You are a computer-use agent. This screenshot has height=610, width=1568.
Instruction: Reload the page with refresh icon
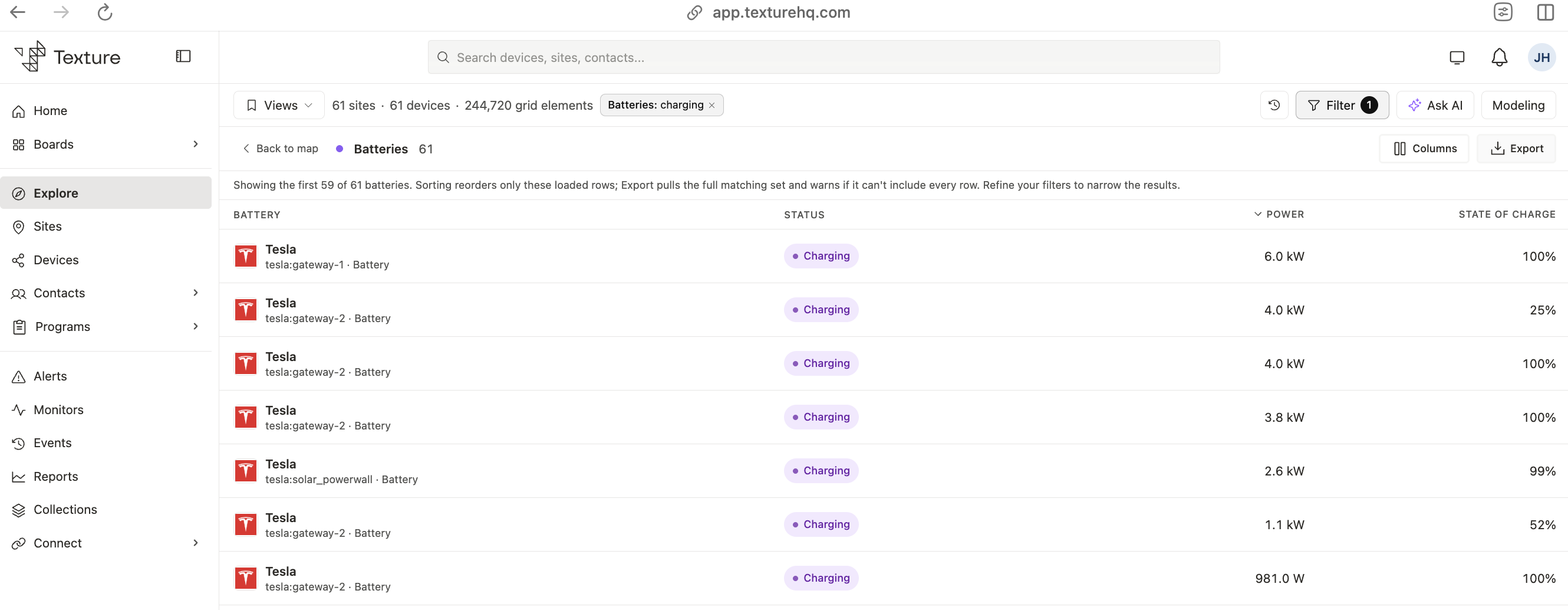(x=105, y=12)
